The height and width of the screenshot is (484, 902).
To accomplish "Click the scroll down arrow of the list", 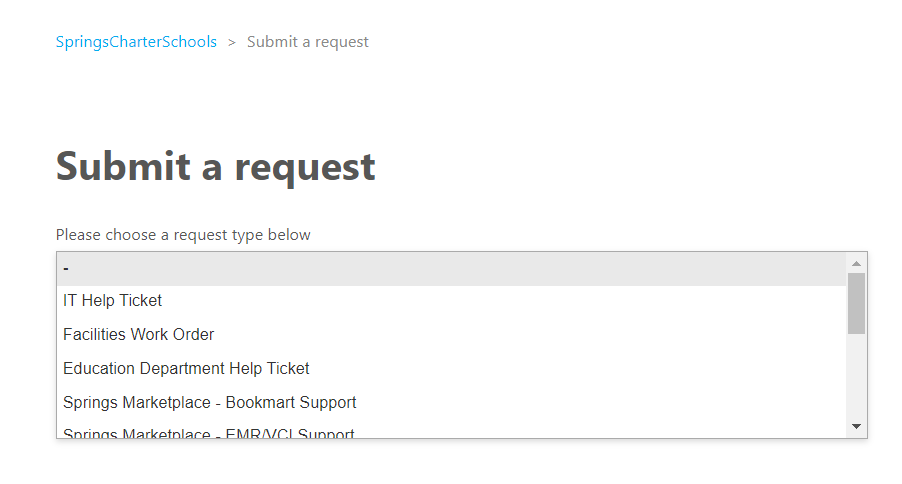I will (x=856, y=426).
